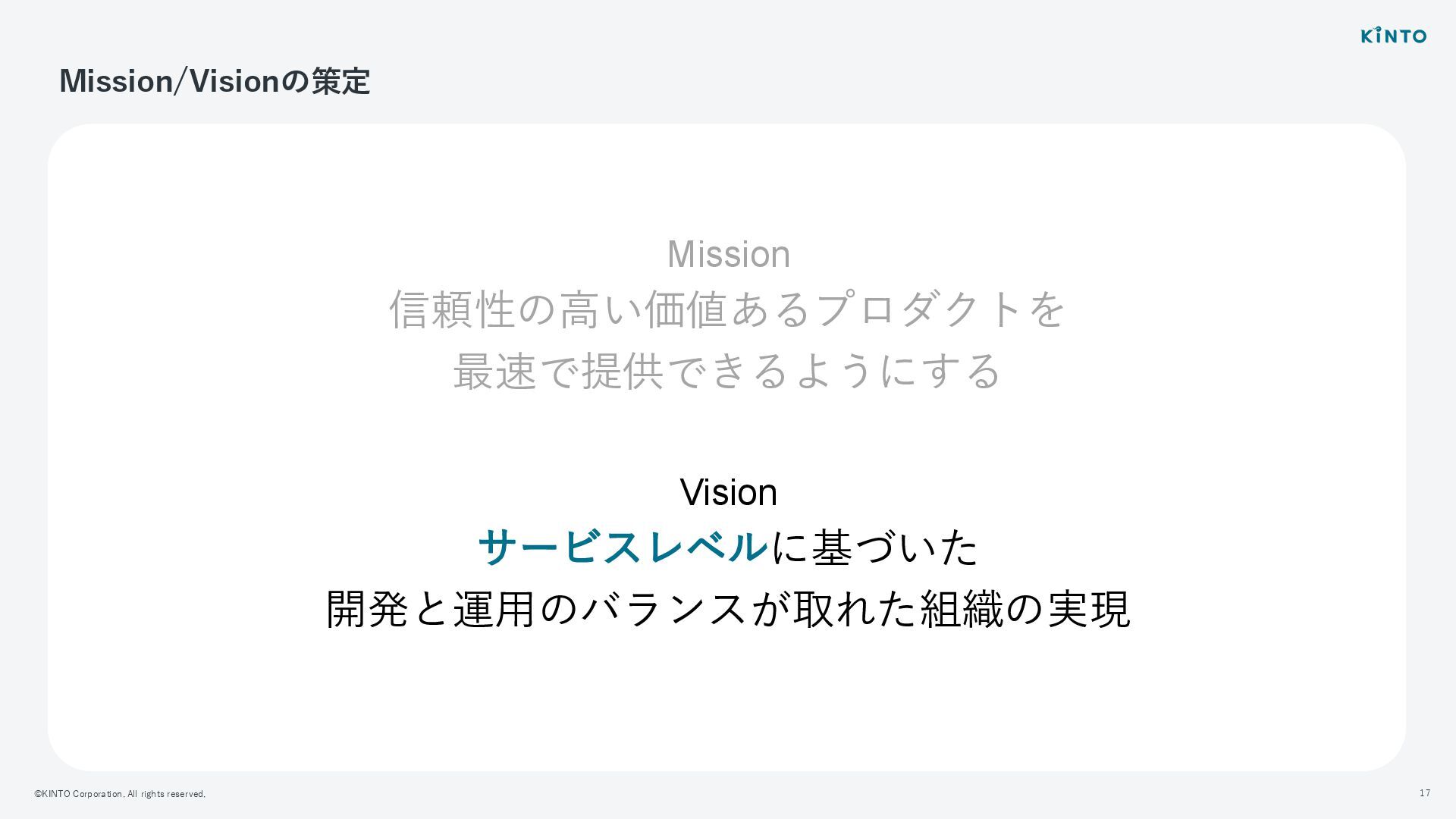
Task: Click the word 開発 in Vision statement
Action: tap(367, 609)
